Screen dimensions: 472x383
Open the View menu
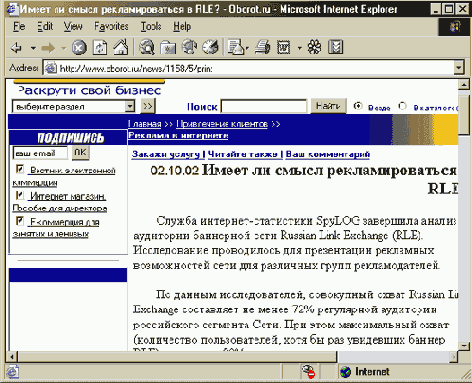[73, 26]
